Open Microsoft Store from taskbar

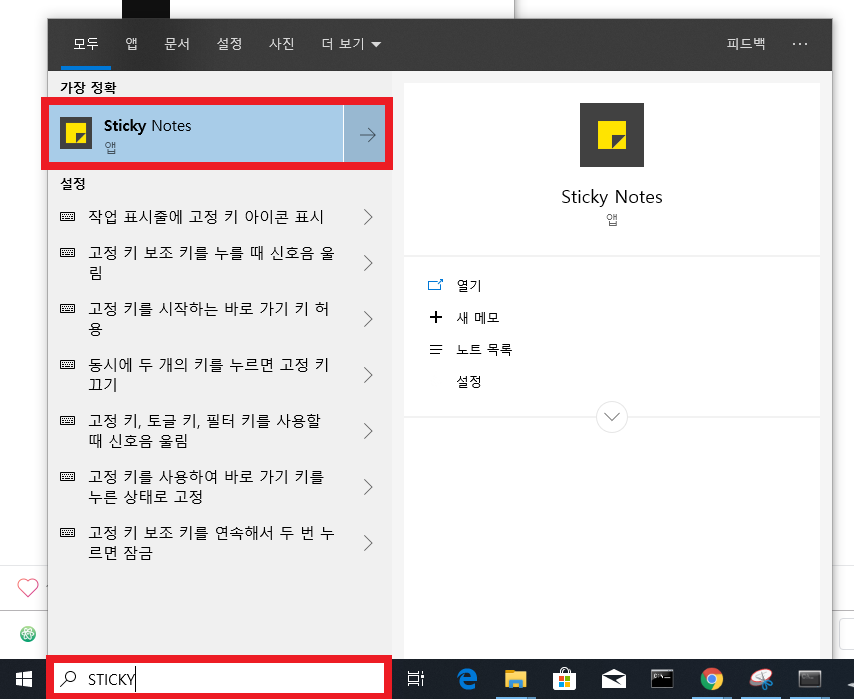(x=564, y=679)
